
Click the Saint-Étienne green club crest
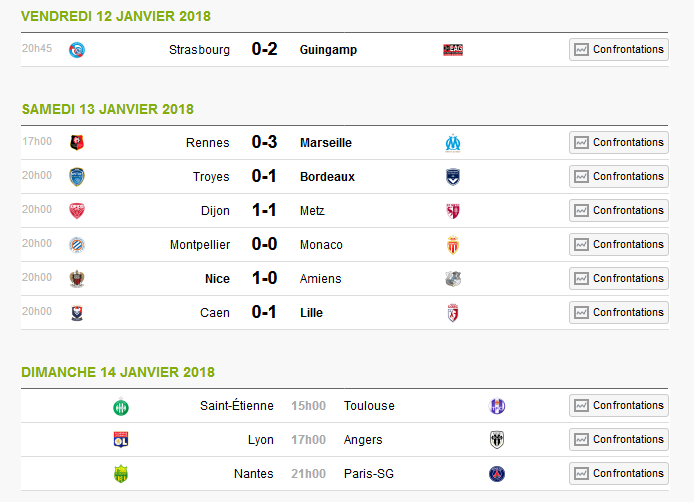coord(121,407)
